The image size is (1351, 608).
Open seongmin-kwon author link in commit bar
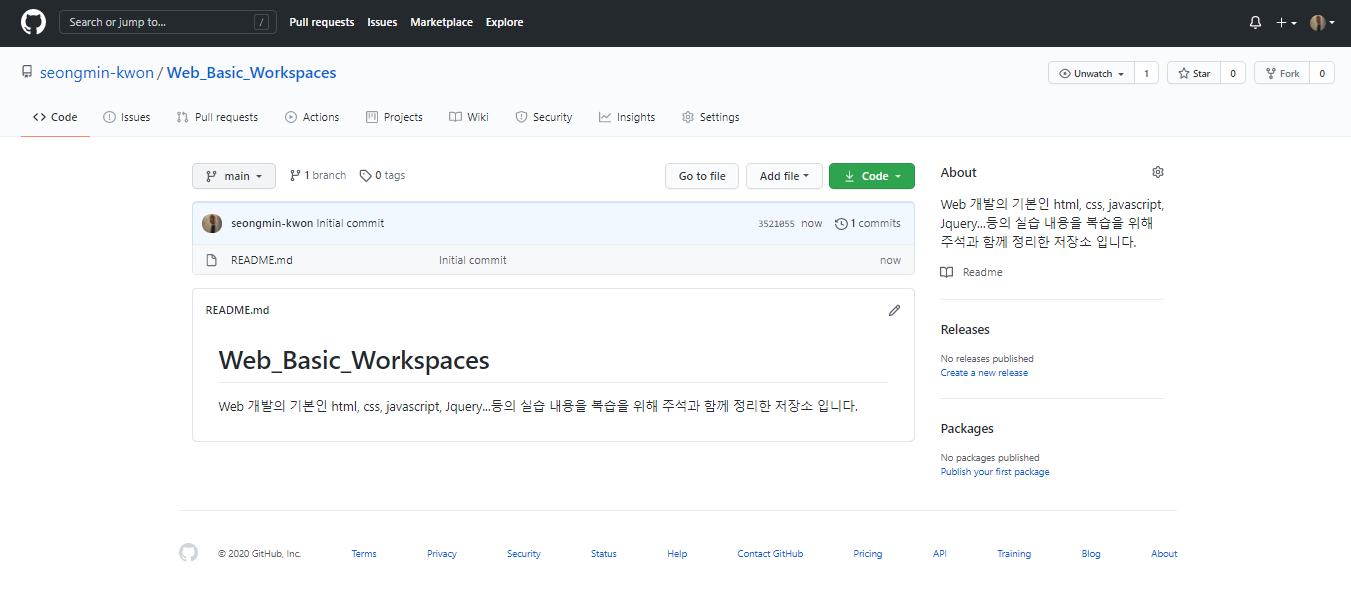[x=272, y=223]
